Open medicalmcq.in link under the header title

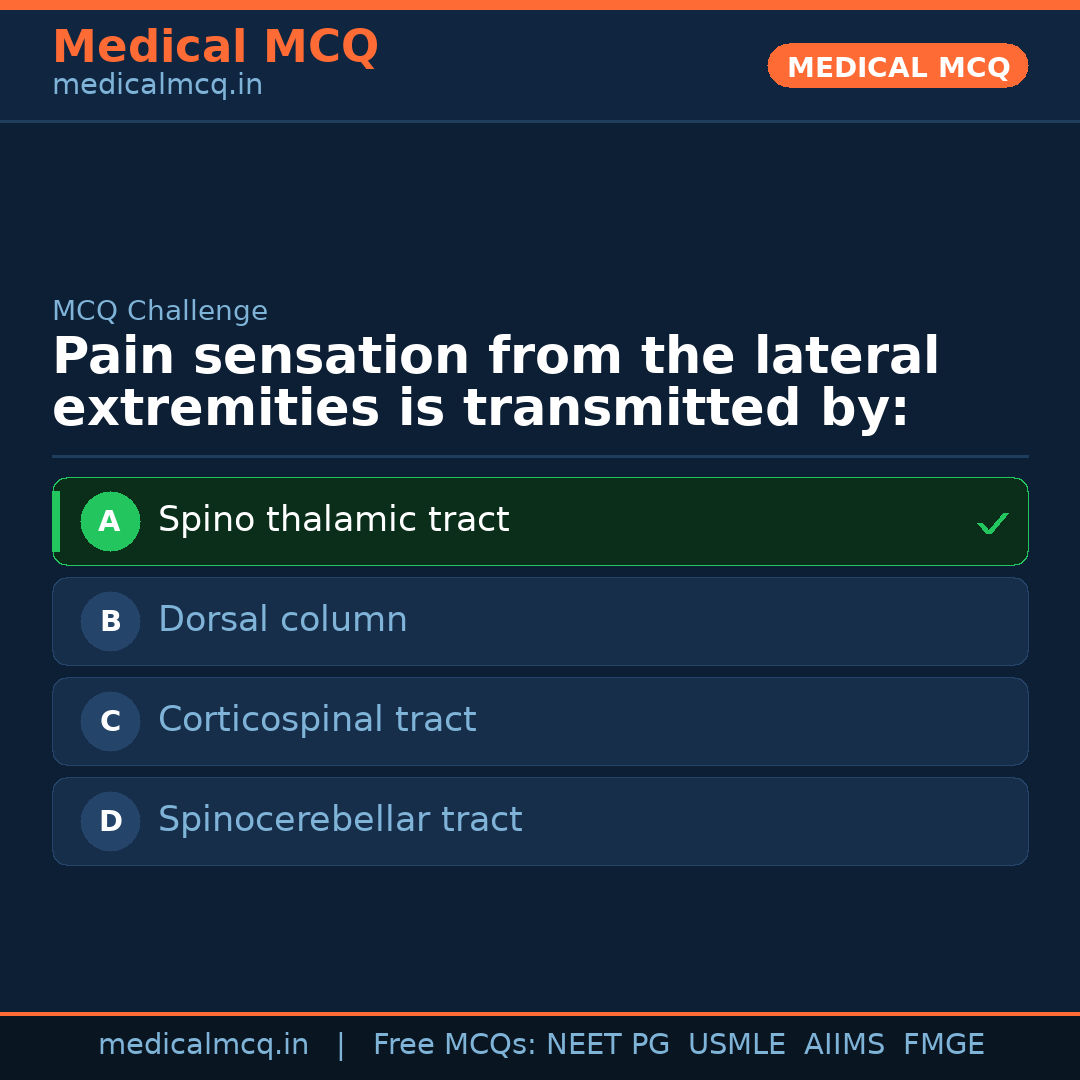coord(157,86)
